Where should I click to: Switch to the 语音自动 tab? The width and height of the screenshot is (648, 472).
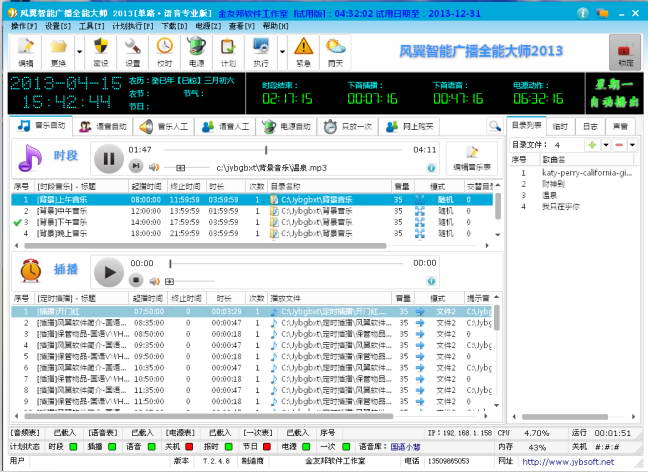102,126
